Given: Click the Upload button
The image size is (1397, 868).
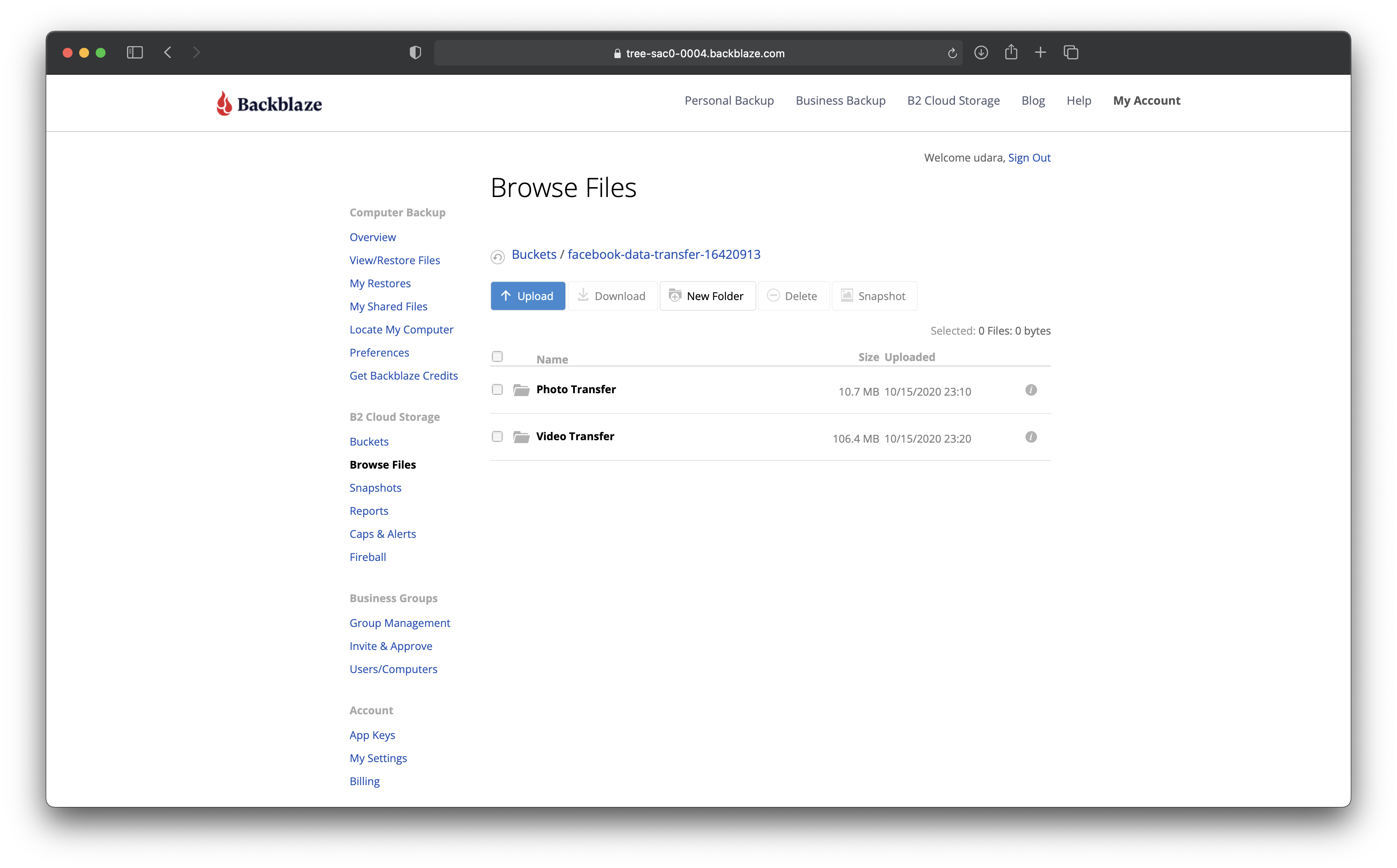Looking at the screenshot, I should [x=528, y=296].
